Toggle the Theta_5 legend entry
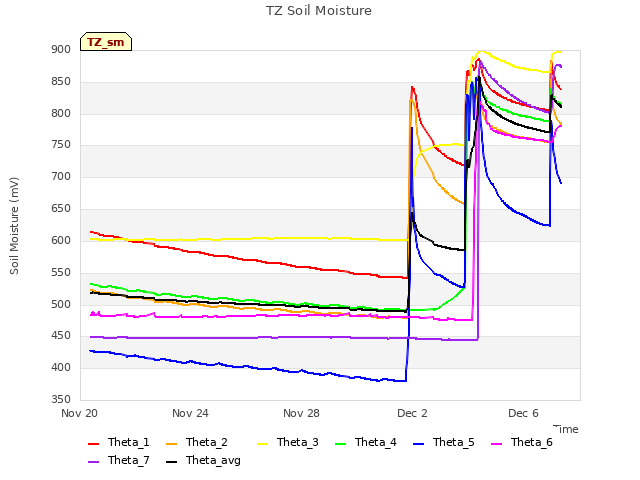 click(444, 442)
